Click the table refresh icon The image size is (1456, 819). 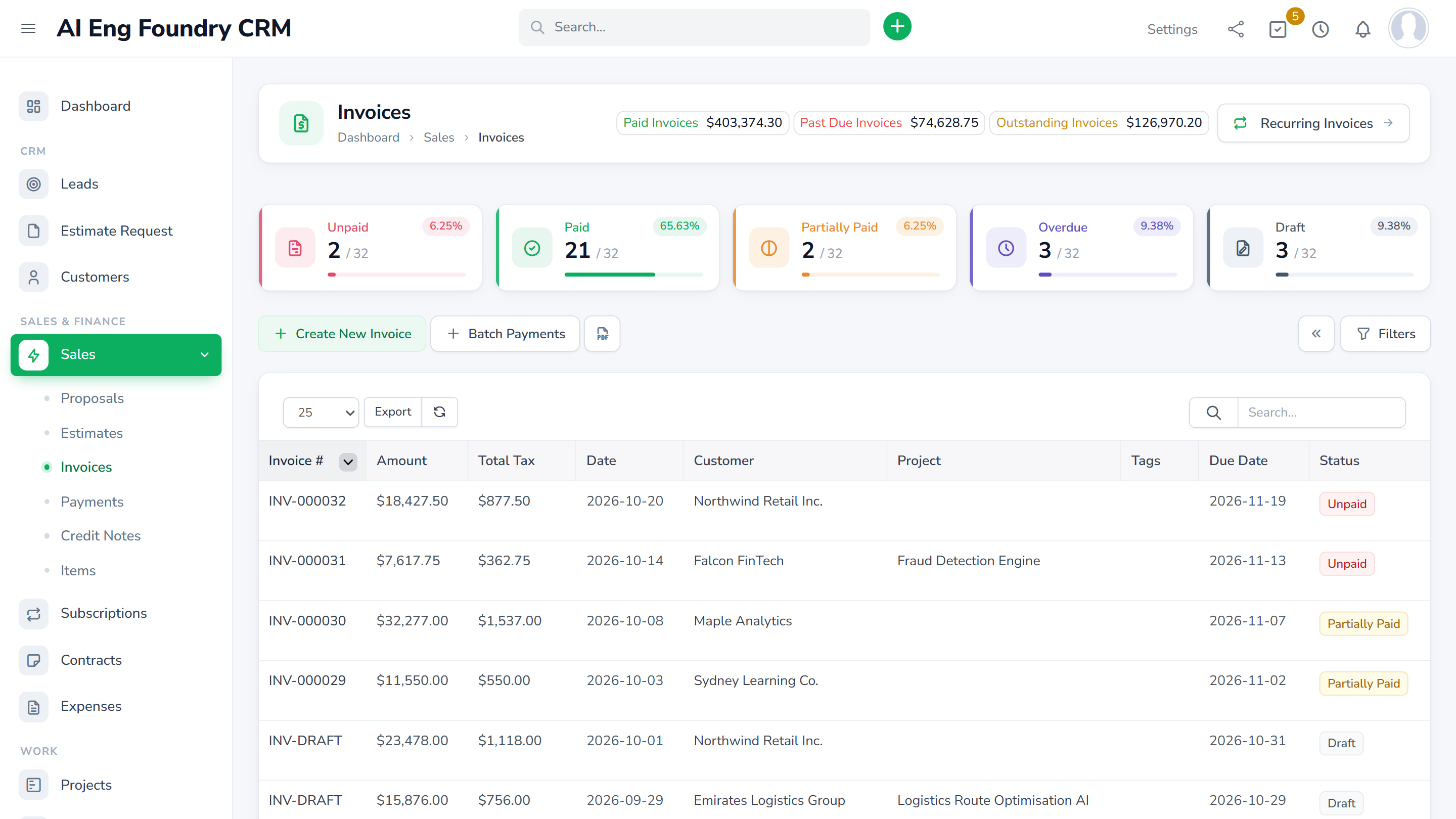[x=440, y=412]
